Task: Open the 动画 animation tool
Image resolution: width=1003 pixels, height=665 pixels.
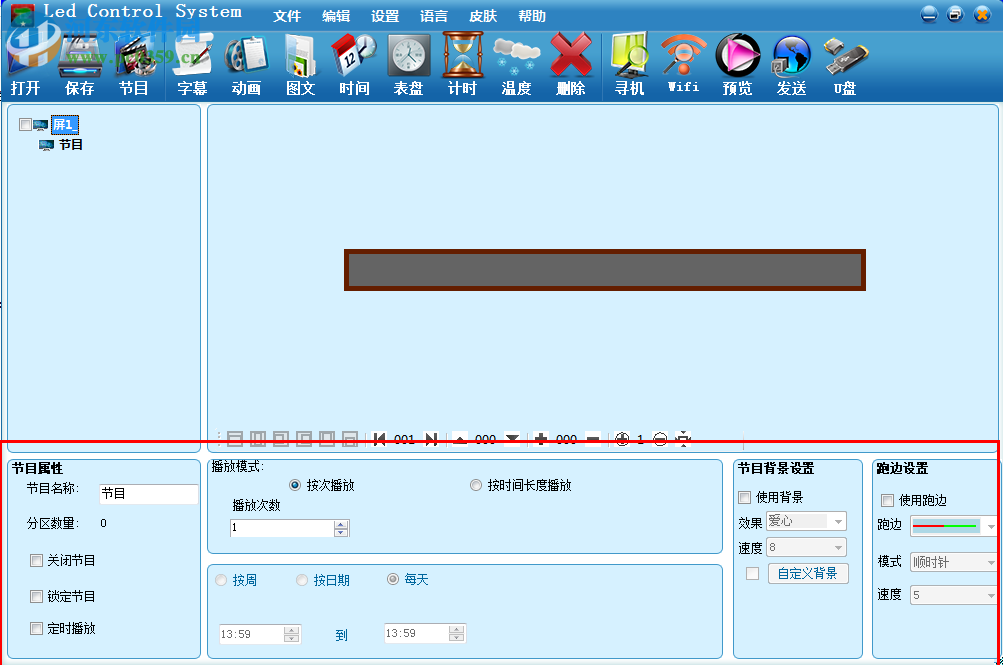Action: [245, 63]
